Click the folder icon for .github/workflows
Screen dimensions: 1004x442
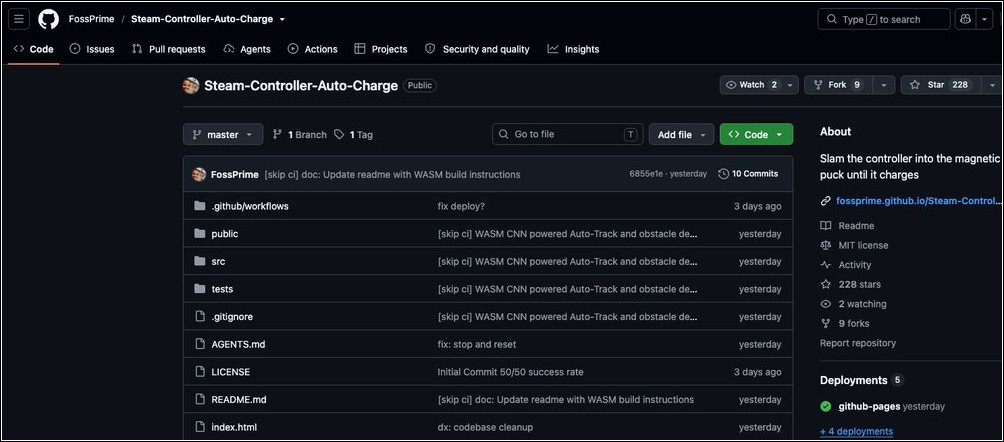pyautogui.click(x=200, y=206)
